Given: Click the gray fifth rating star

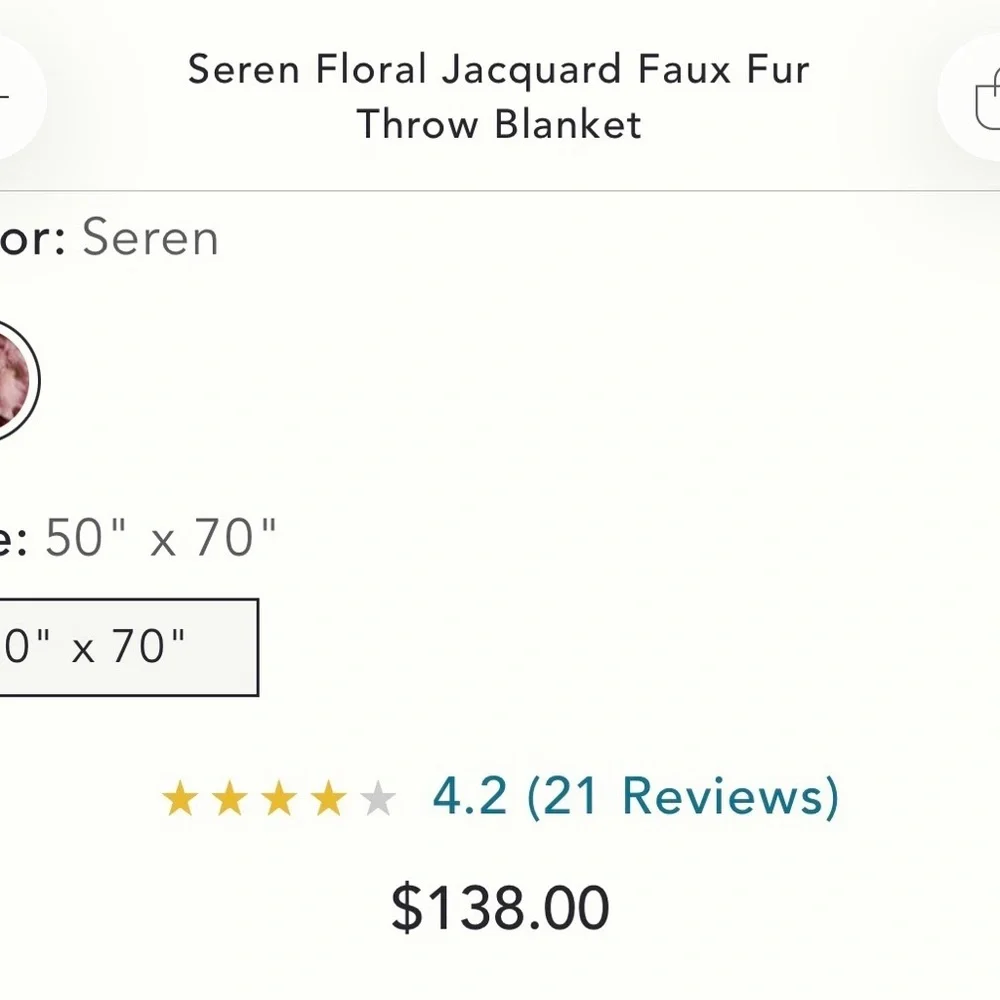Looking at the screenshot, I should (377, 797).
